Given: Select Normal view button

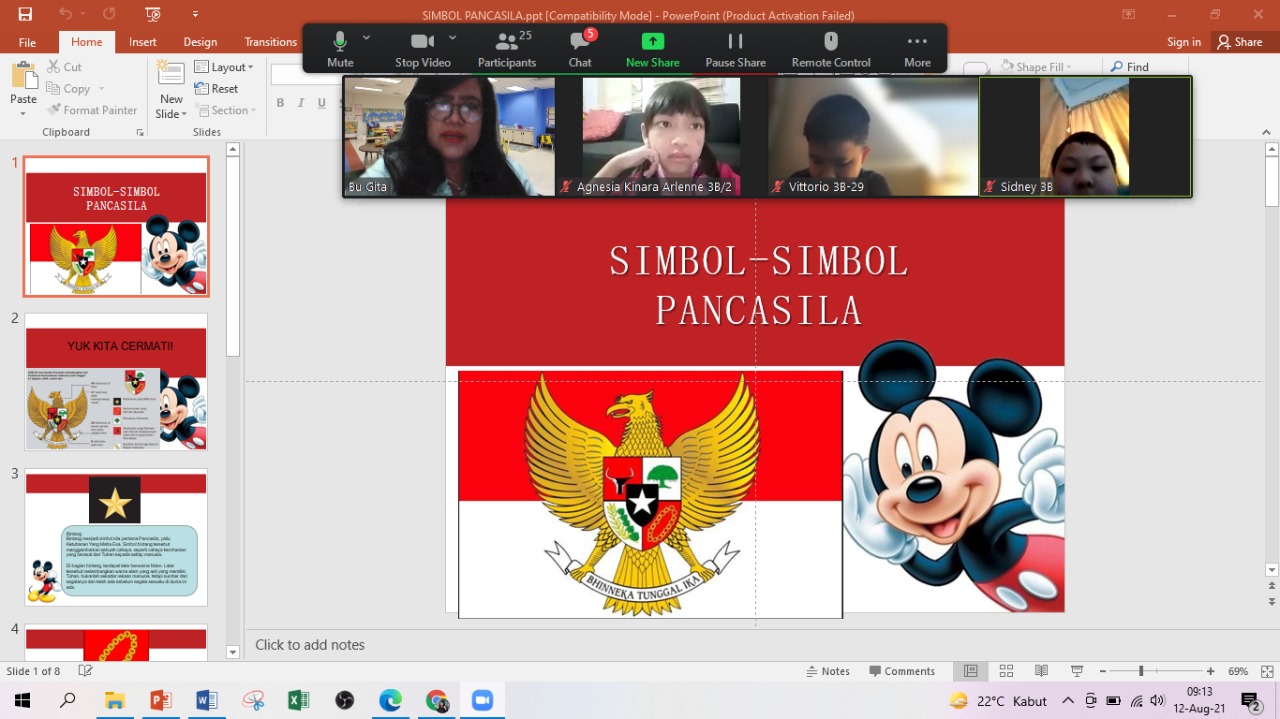Looking at the screenshot, I should [970, 671].
